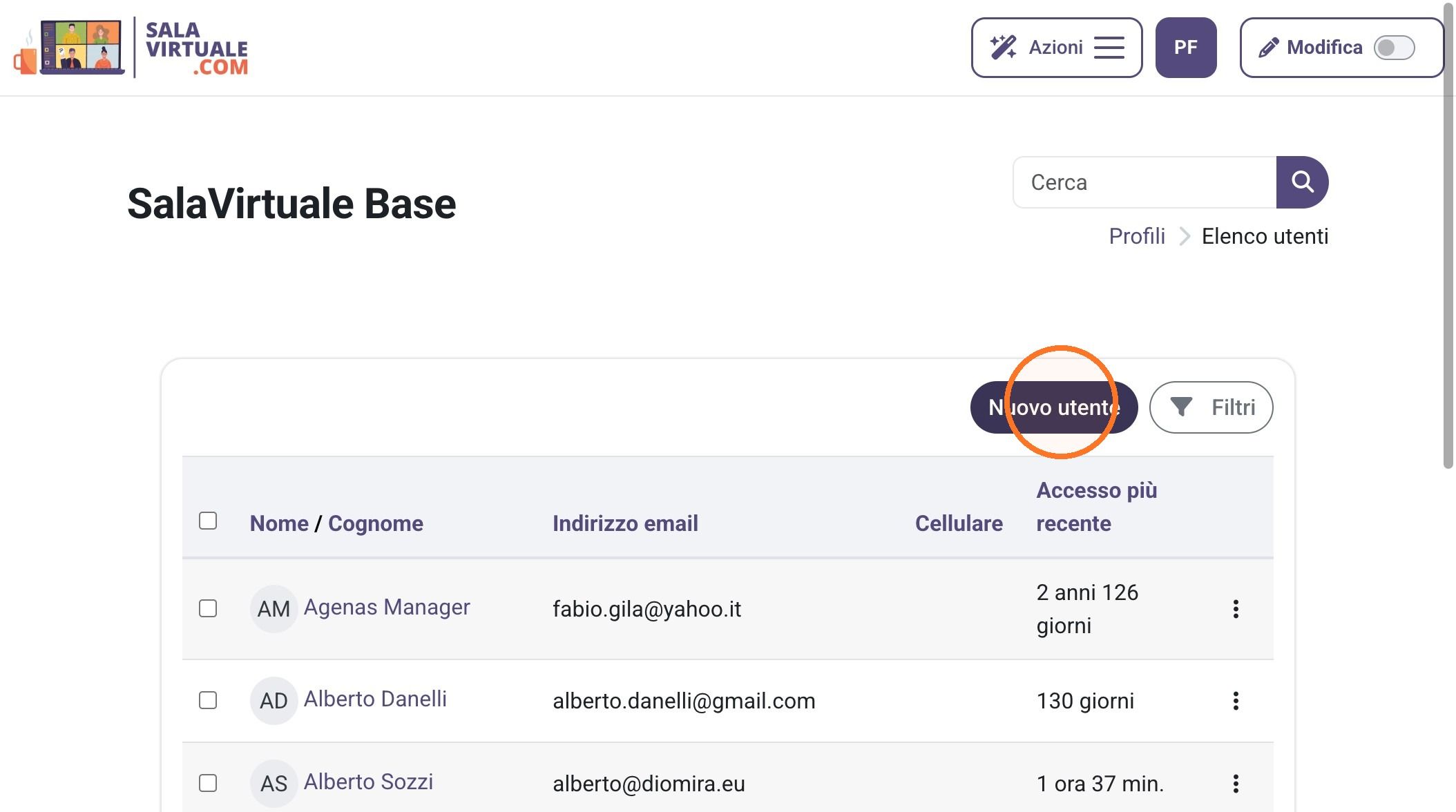Screen dimensions: 1456x812
Task: Click the '2 anni 126 giorni' value
Action: [1087, 609]
